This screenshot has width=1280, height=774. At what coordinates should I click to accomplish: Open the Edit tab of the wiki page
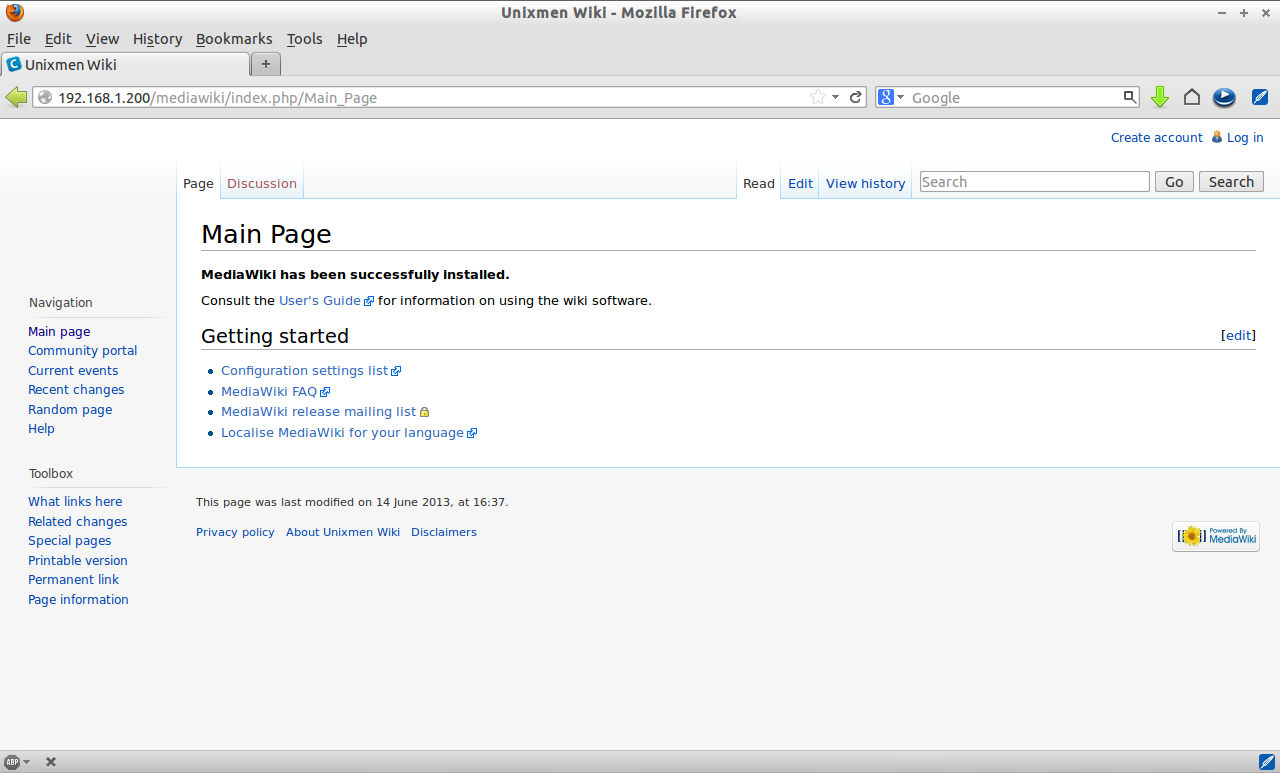click(x=800, y=183)
